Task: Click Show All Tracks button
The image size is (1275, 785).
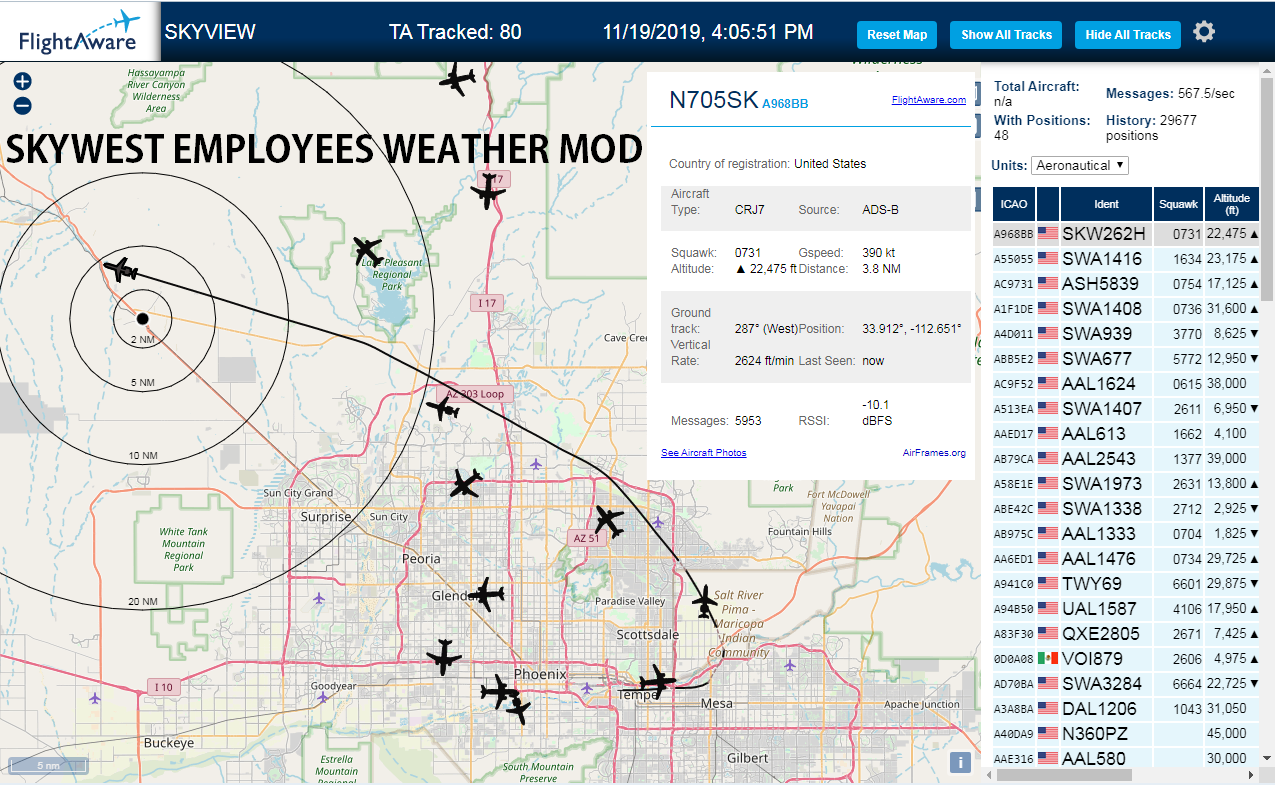Action: point(1006,34)
